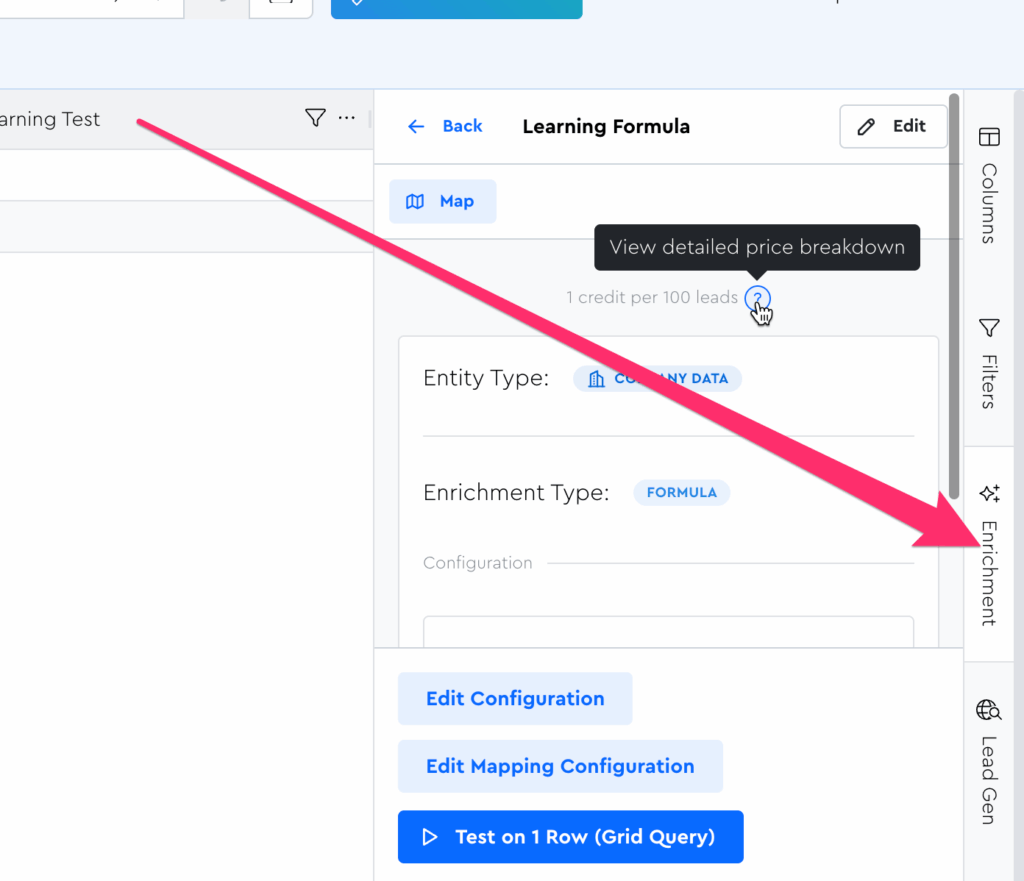Open the Map view button

point(442,202)
